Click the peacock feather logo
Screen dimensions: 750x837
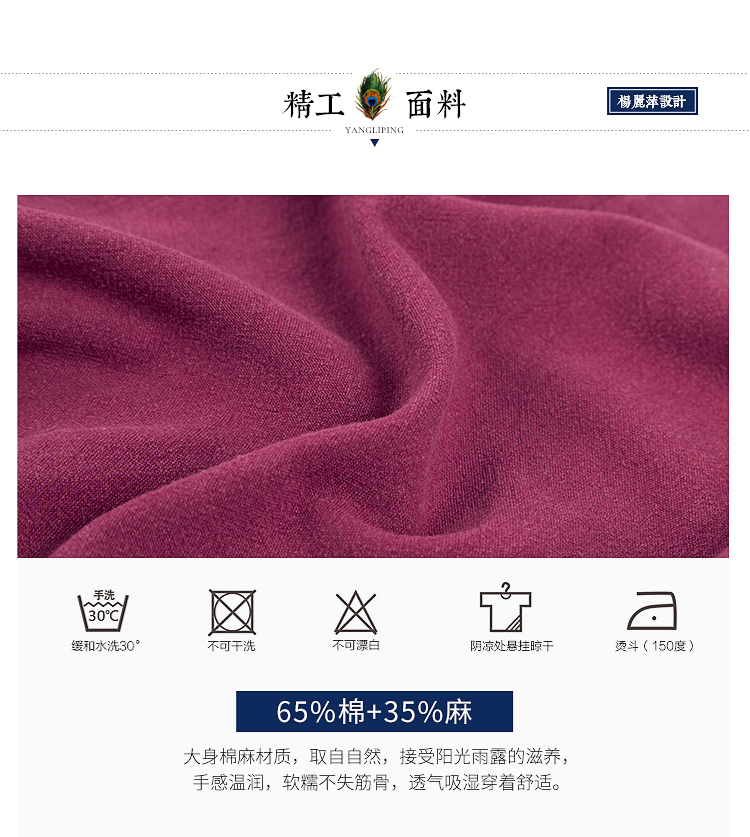[373, 95]
